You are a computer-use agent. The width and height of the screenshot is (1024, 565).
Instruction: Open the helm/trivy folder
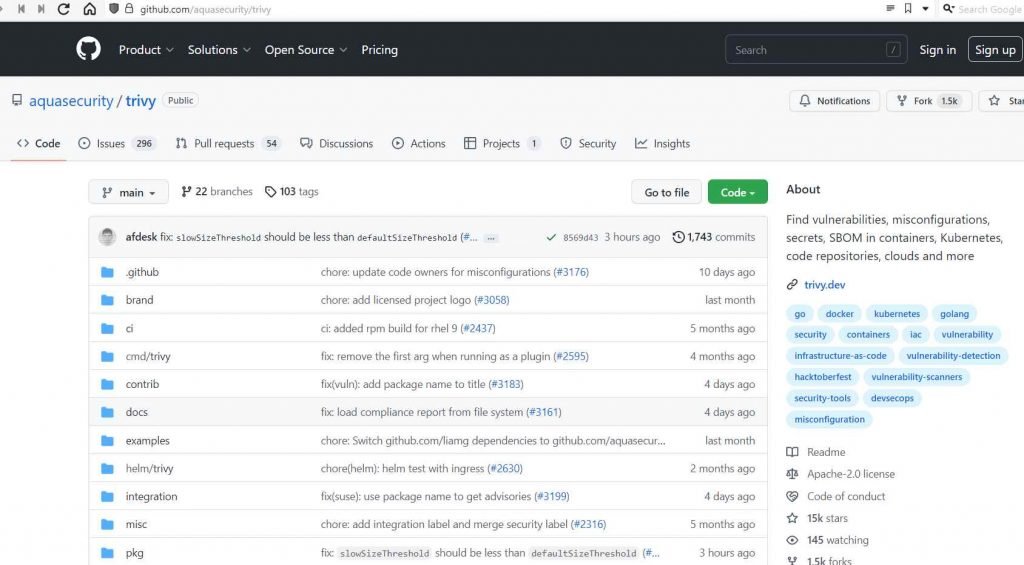(150, 468)
